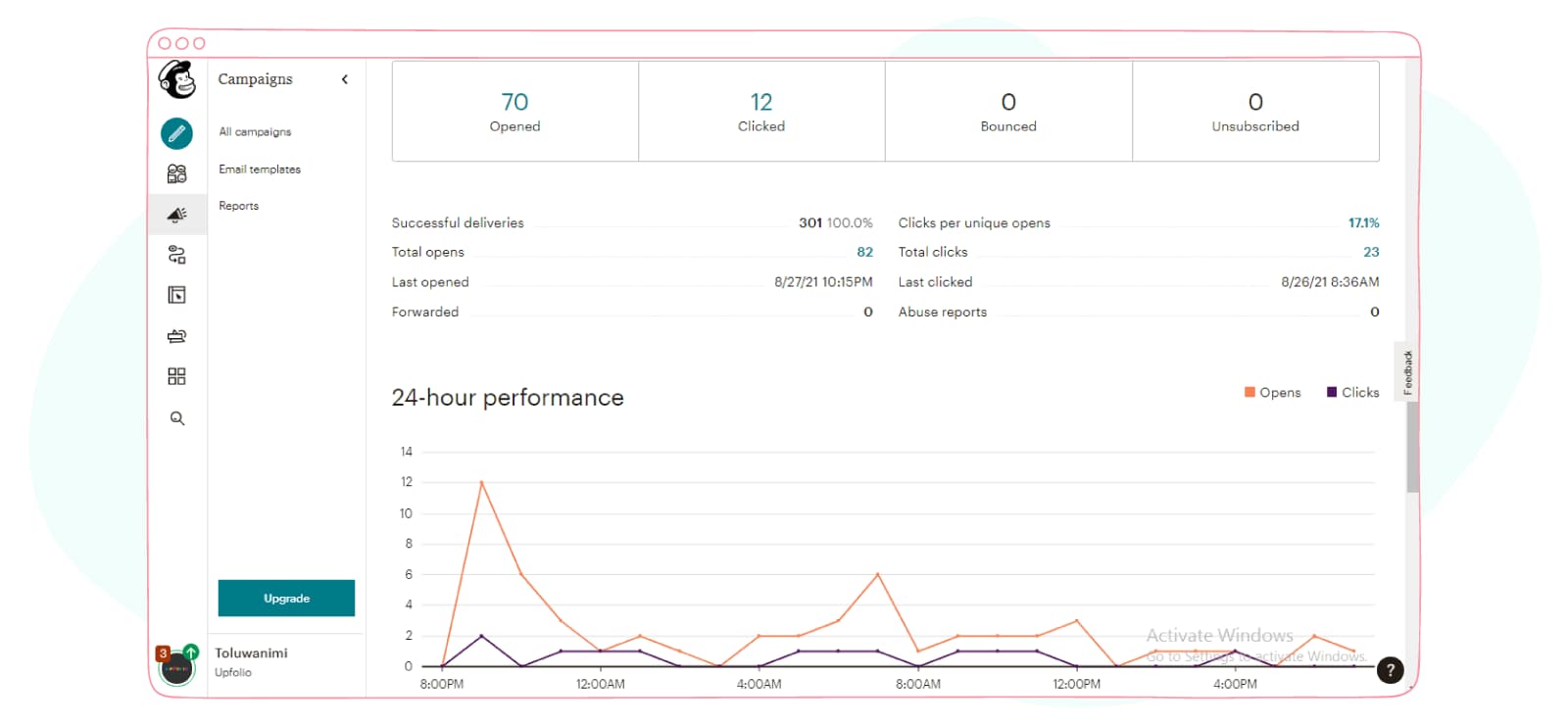The height and width of the screenshot is (725, 1568).
Task: Click the Upfolio account label
Action: (233, 672)
